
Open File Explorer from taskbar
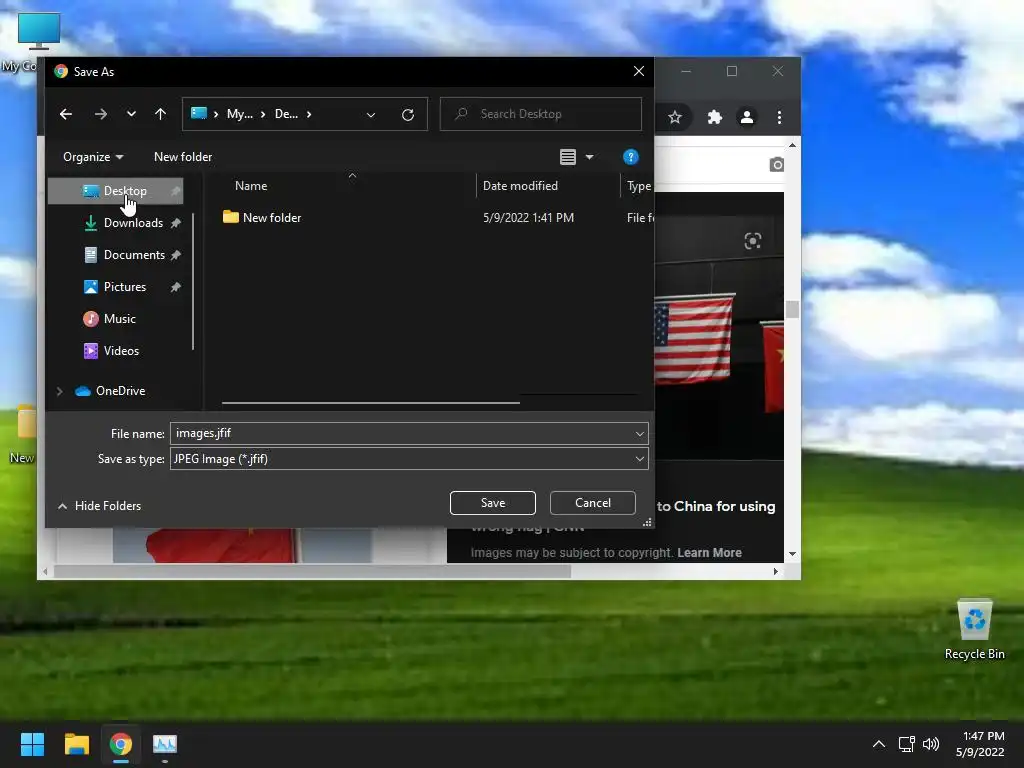pyautogui.click(x=76, y=744)
